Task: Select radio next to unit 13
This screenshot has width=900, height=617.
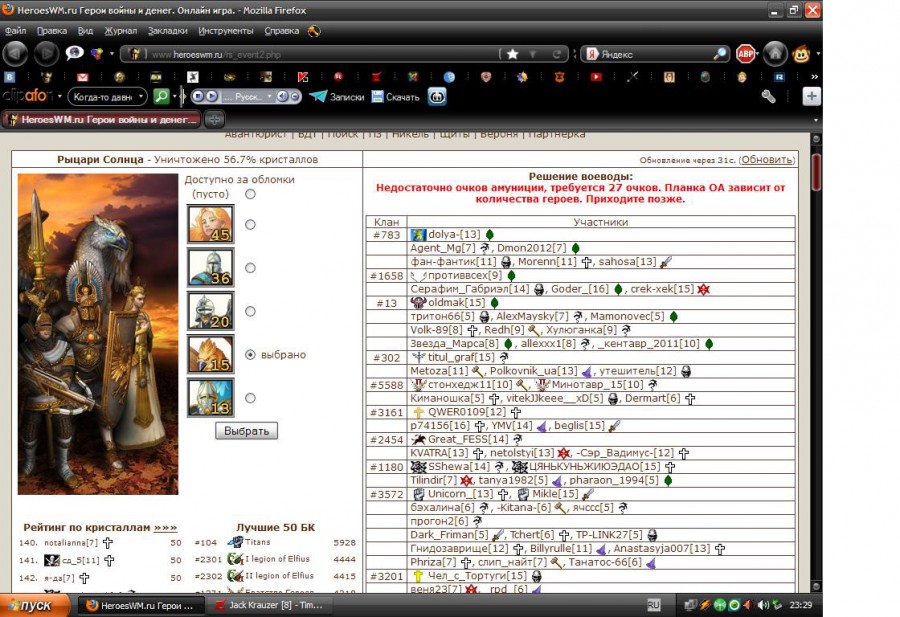Action: click(250, 398)
